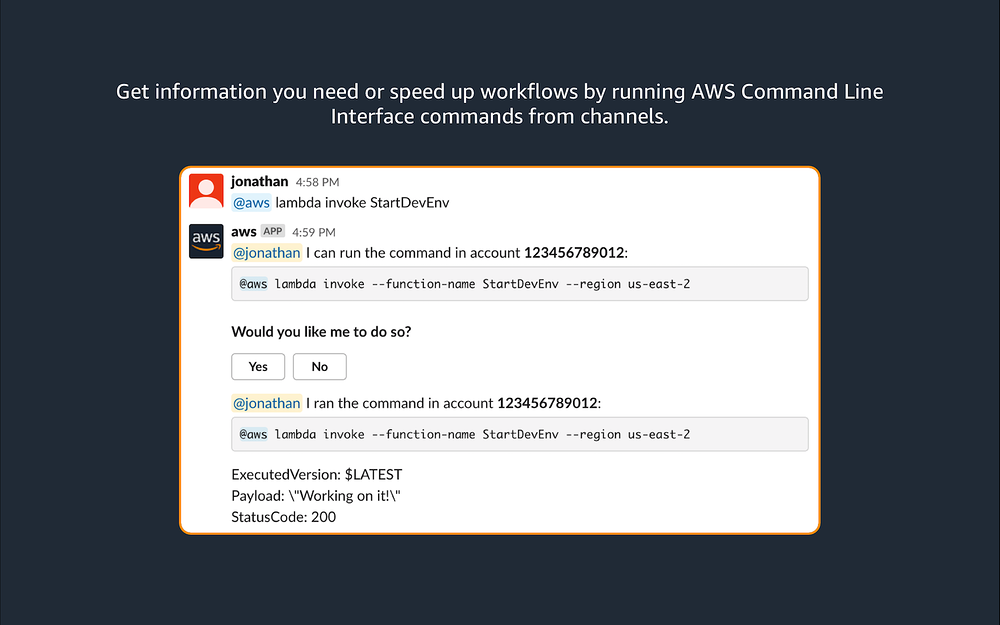Click bold account number in "I ran" line

point(547,403)
